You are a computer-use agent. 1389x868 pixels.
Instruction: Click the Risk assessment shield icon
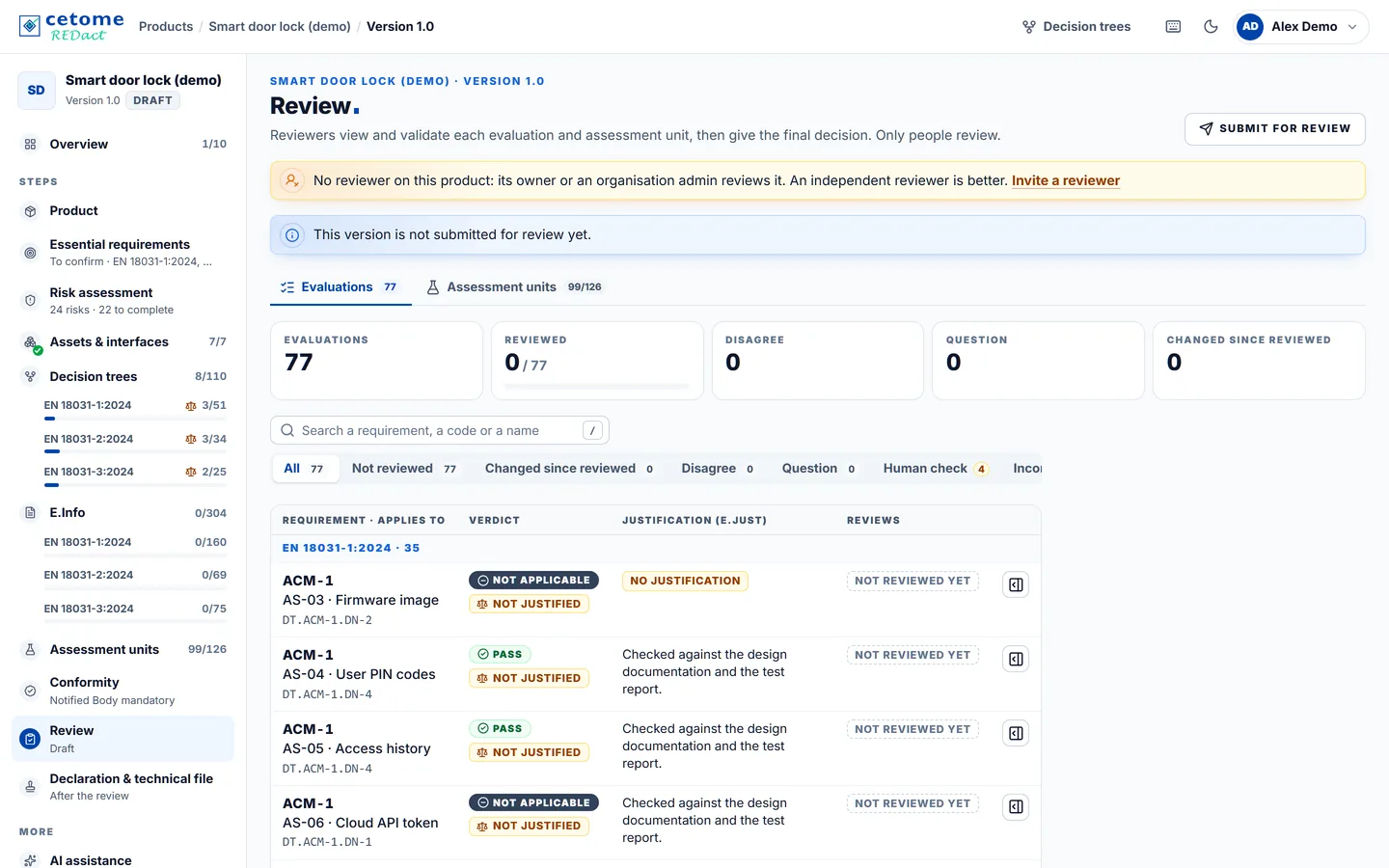pos(30,301)
